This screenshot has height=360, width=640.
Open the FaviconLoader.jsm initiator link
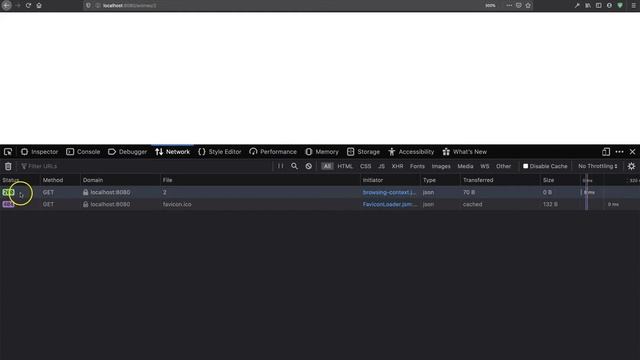pos(390,204)
